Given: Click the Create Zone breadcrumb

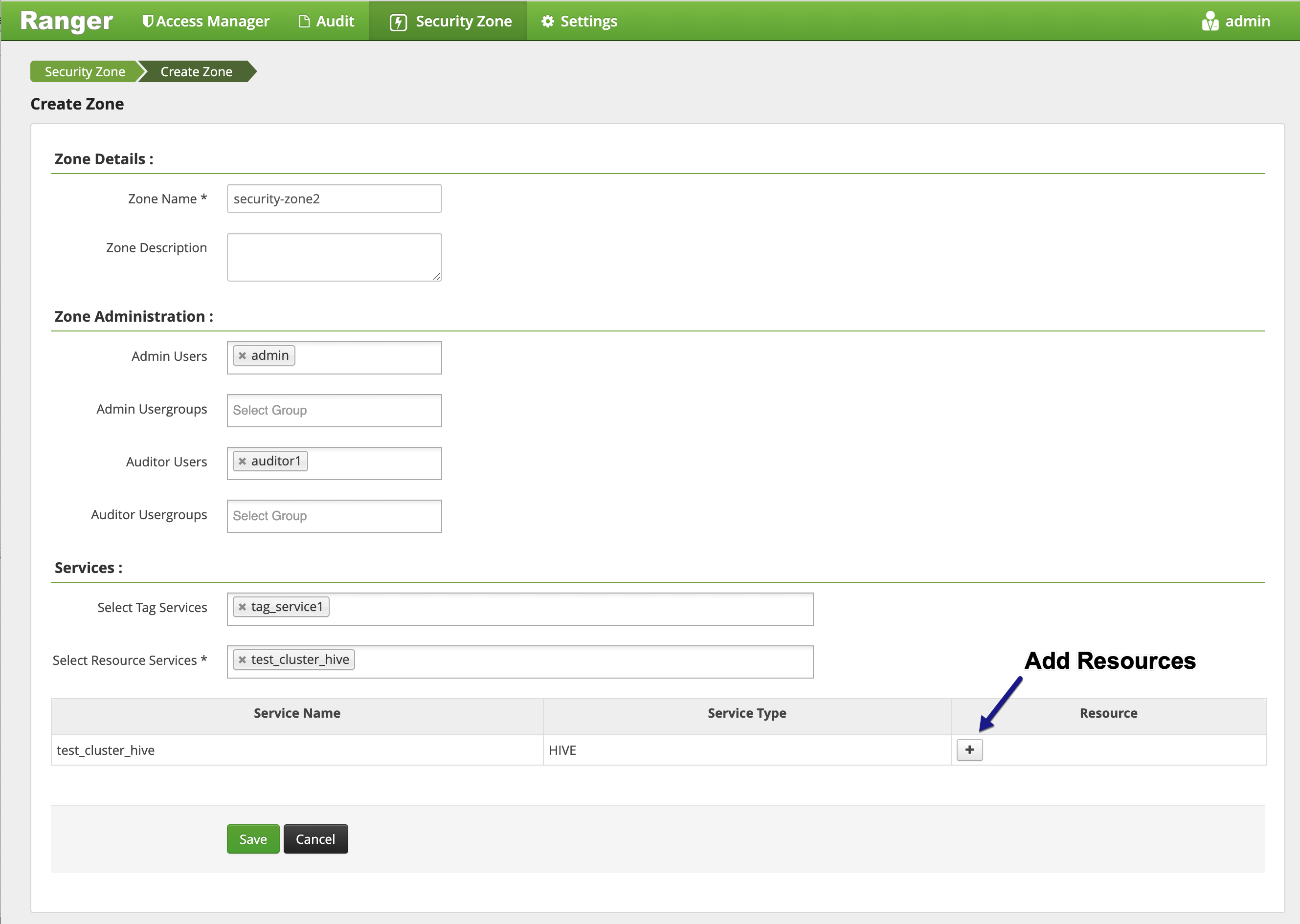Looking at the screenshot, I should tap(196, 72).
